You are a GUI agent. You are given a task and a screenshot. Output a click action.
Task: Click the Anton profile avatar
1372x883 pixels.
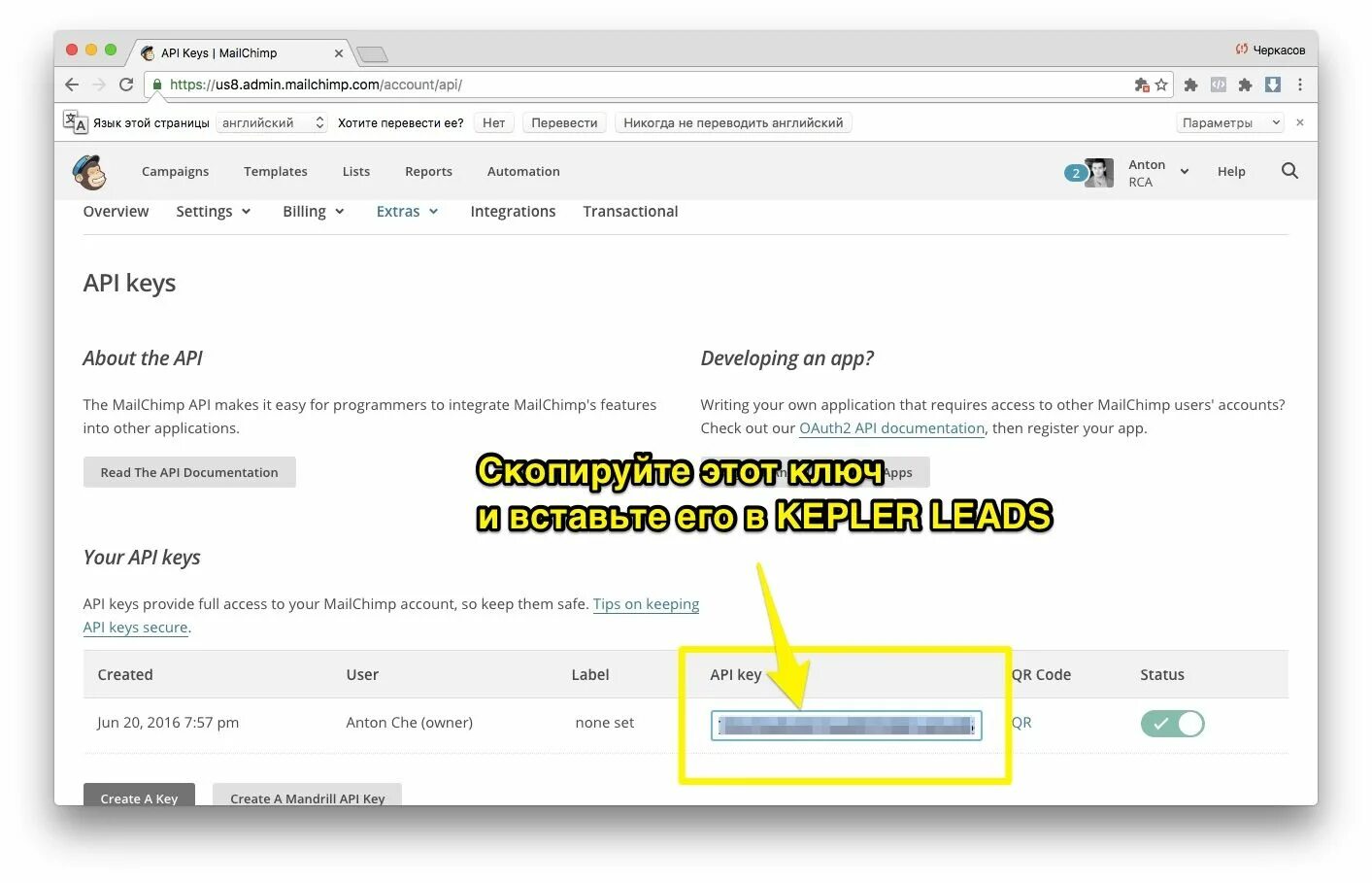point(1099,173)
